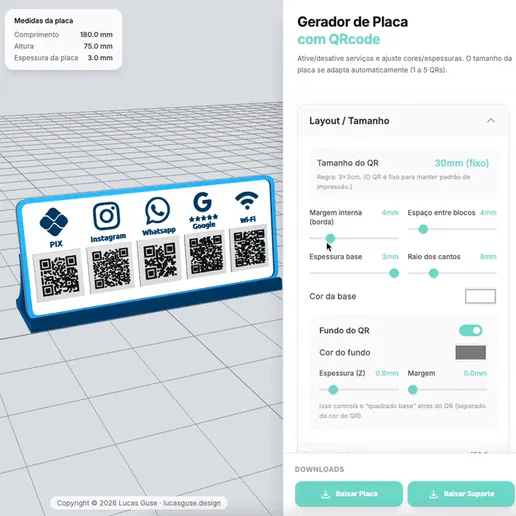Download the plate with Baixar Placa
Screen dimensions: 516x516
[349, 494]
